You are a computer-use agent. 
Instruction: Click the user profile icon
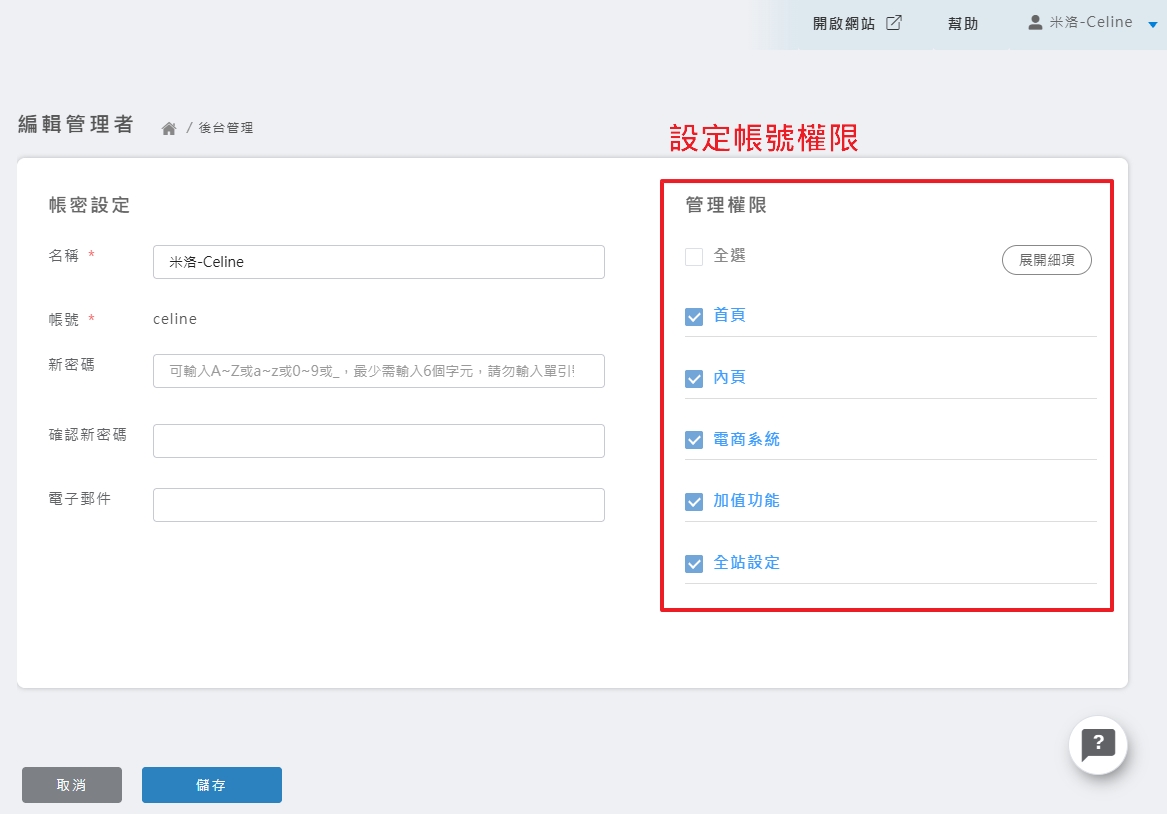tap(1035, 22)
